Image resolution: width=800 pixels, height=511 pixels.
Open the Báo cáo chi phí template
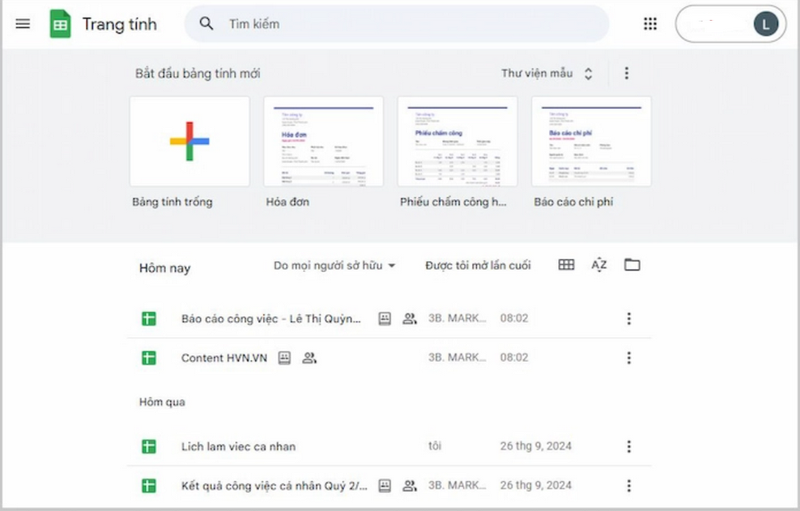pyautogui.click(x=591, y=142)
